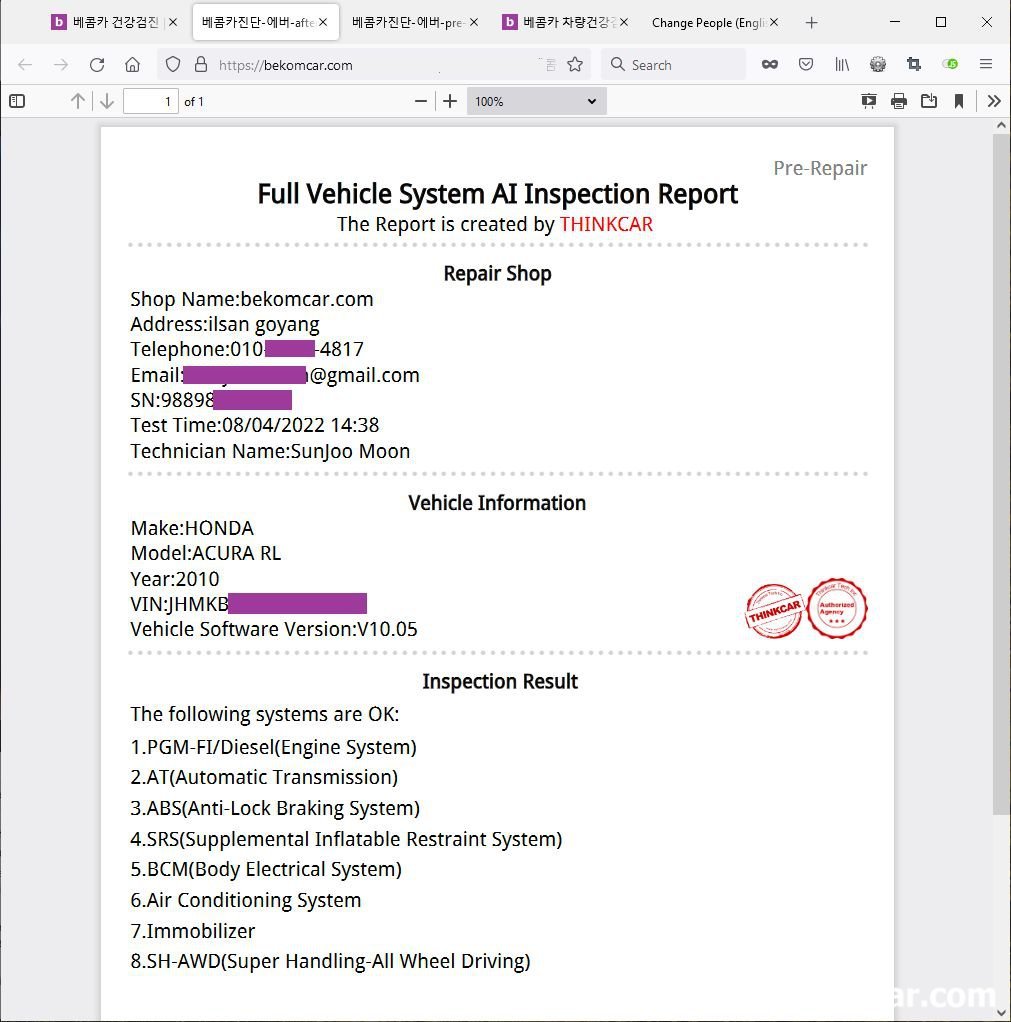Close the 베콤카진단-에버-after tab
The height and width of the screenshot is (1022, 1011).
(x=323, y=23)
